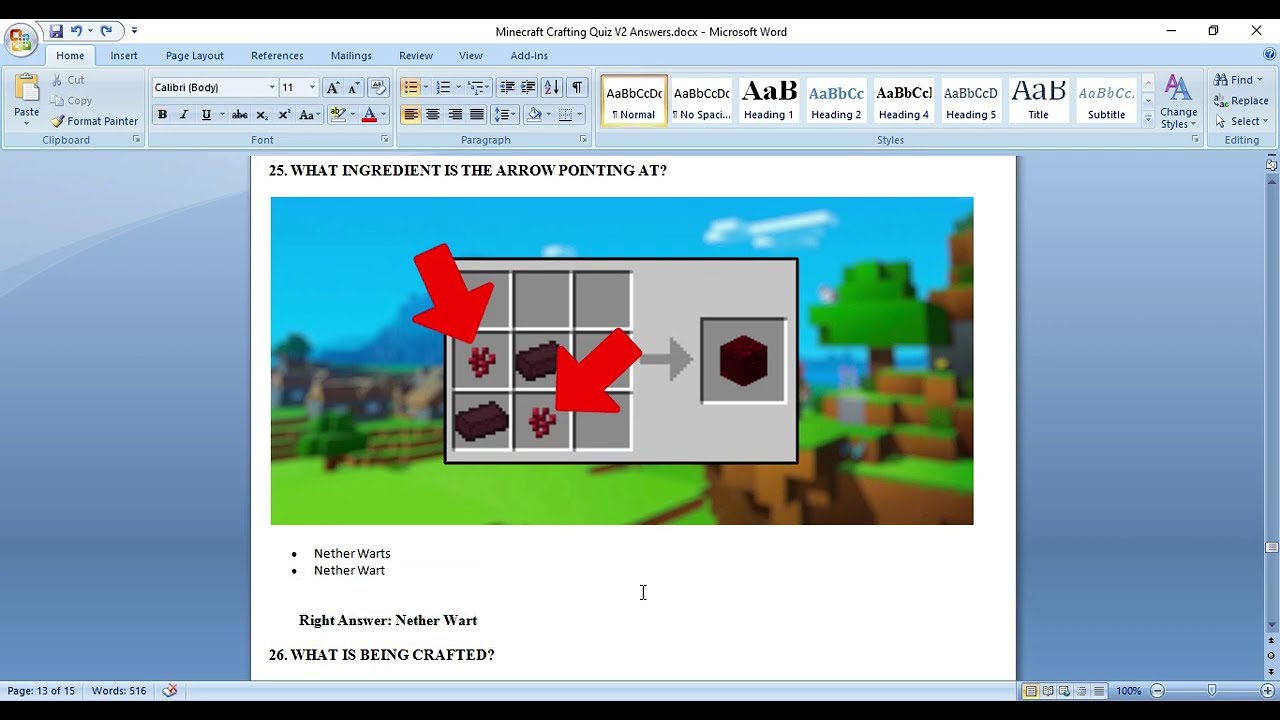Align text left
Screen dimensions: 1280x720
(x=410, y=115)
